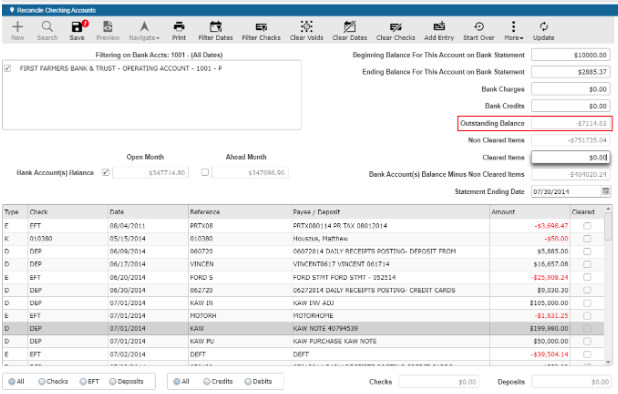618x394 pixels.
Task: Click the Add Entry icon
Action: pyautogui.click(x=439, y=27)
